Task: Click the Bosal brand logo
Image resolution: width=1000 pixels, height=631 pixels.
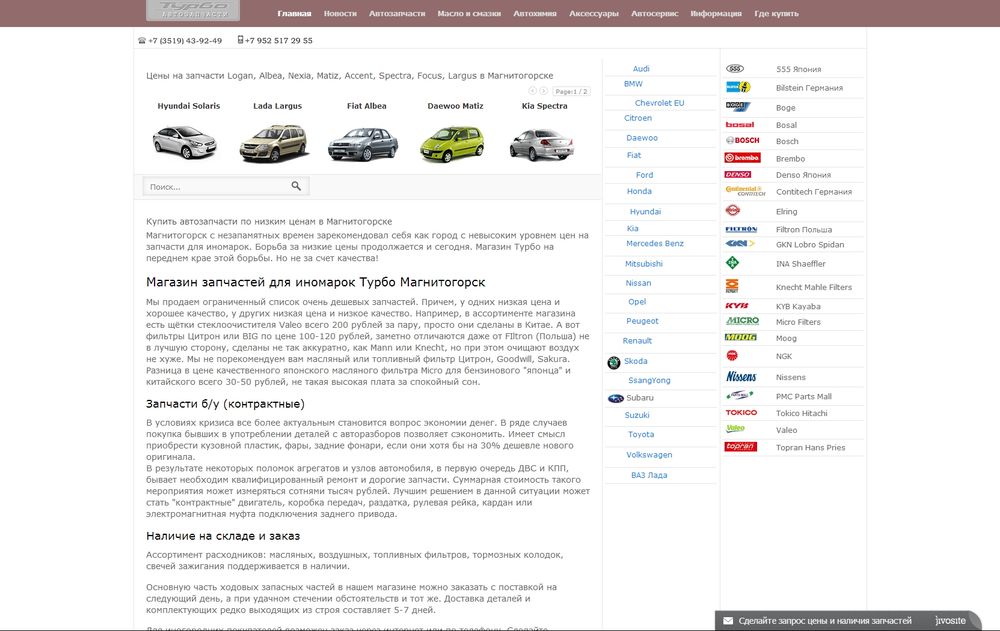Action: pyautogui.click(x=740, y=124)
